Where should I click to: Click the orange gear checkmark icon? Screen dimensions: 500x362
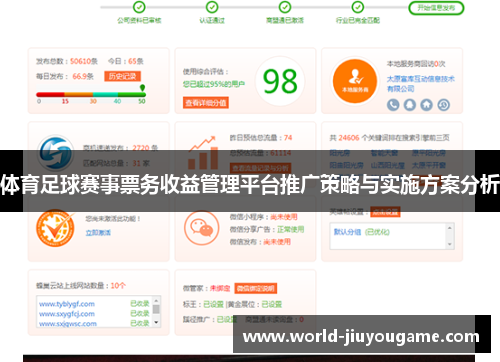pyautogui.click(x=55, y=228)
